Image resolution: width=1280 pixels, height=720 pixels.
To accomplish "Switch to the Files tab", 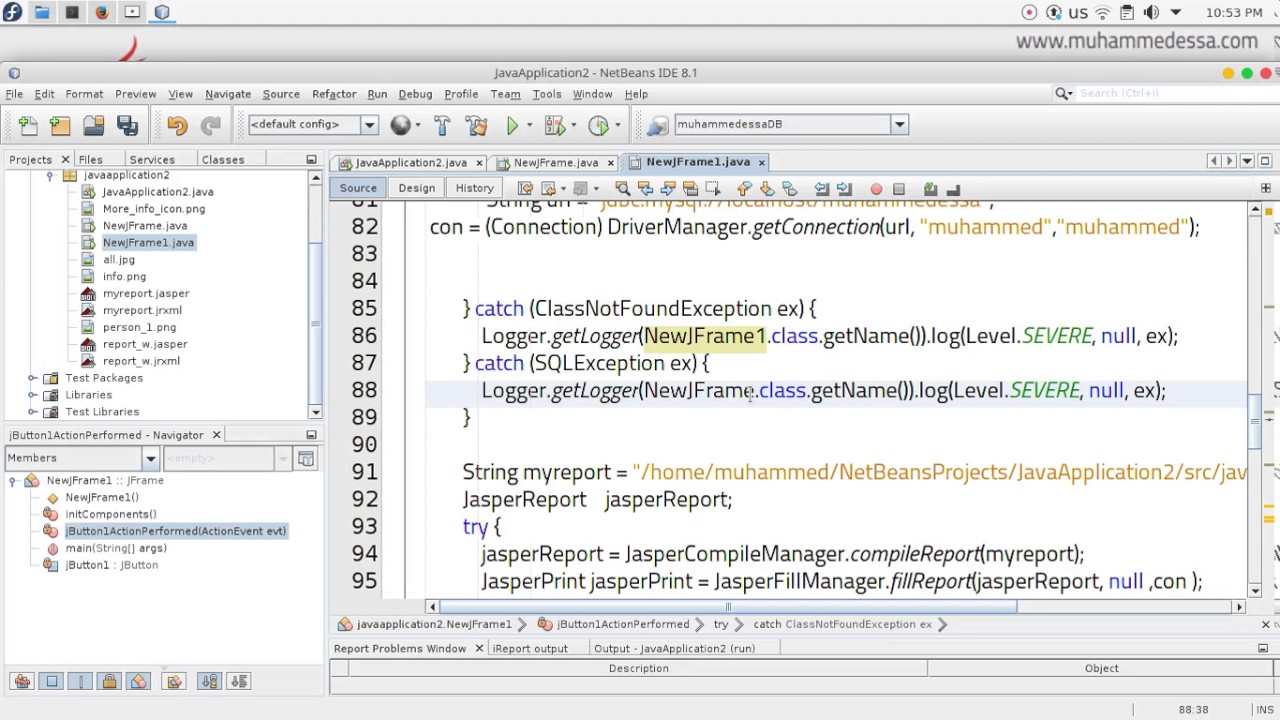I will point(90,160).
